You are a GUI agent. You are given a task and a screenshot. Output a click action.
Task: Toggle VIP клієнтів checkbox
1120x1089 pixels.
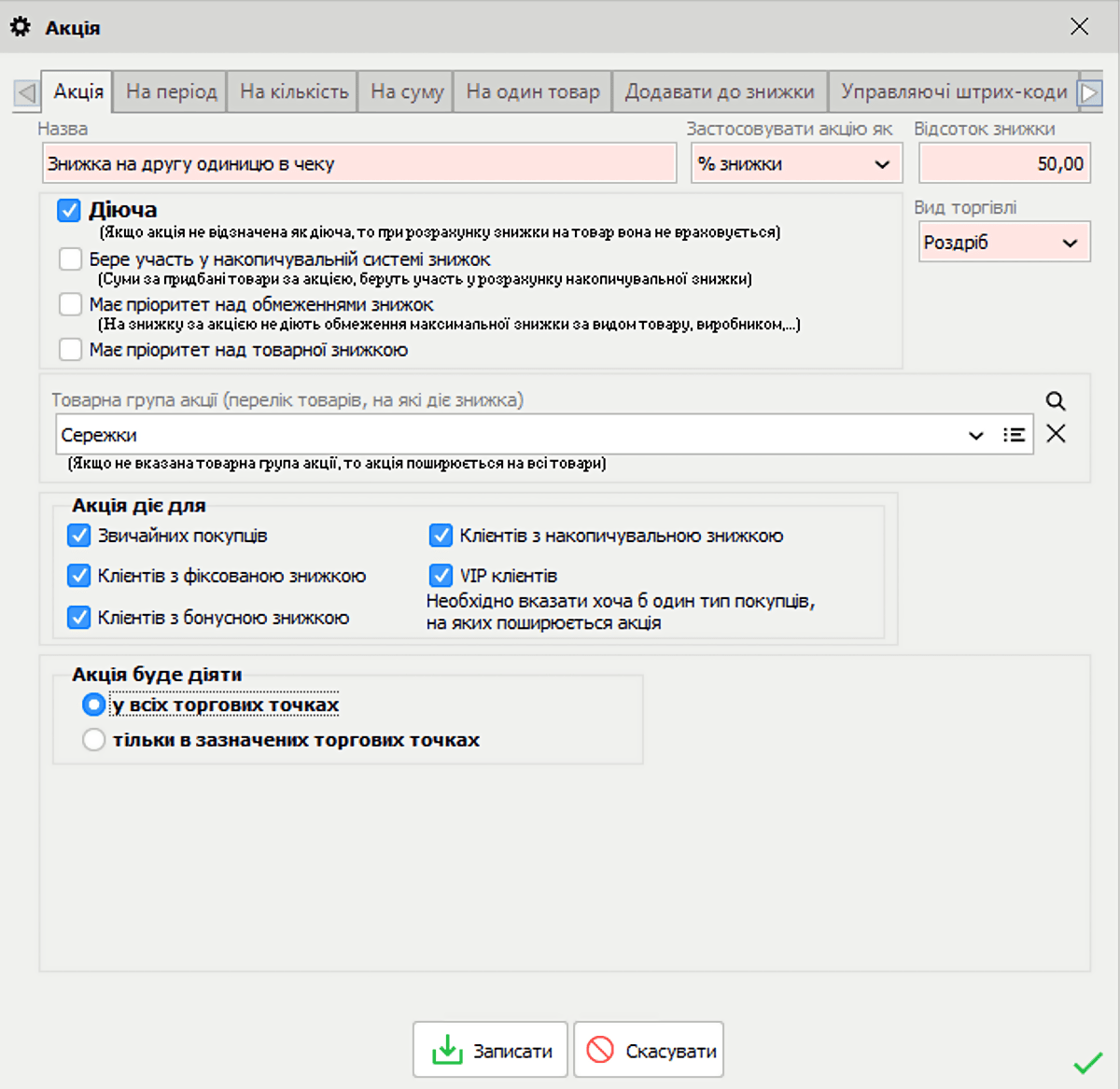pos(441,576)
